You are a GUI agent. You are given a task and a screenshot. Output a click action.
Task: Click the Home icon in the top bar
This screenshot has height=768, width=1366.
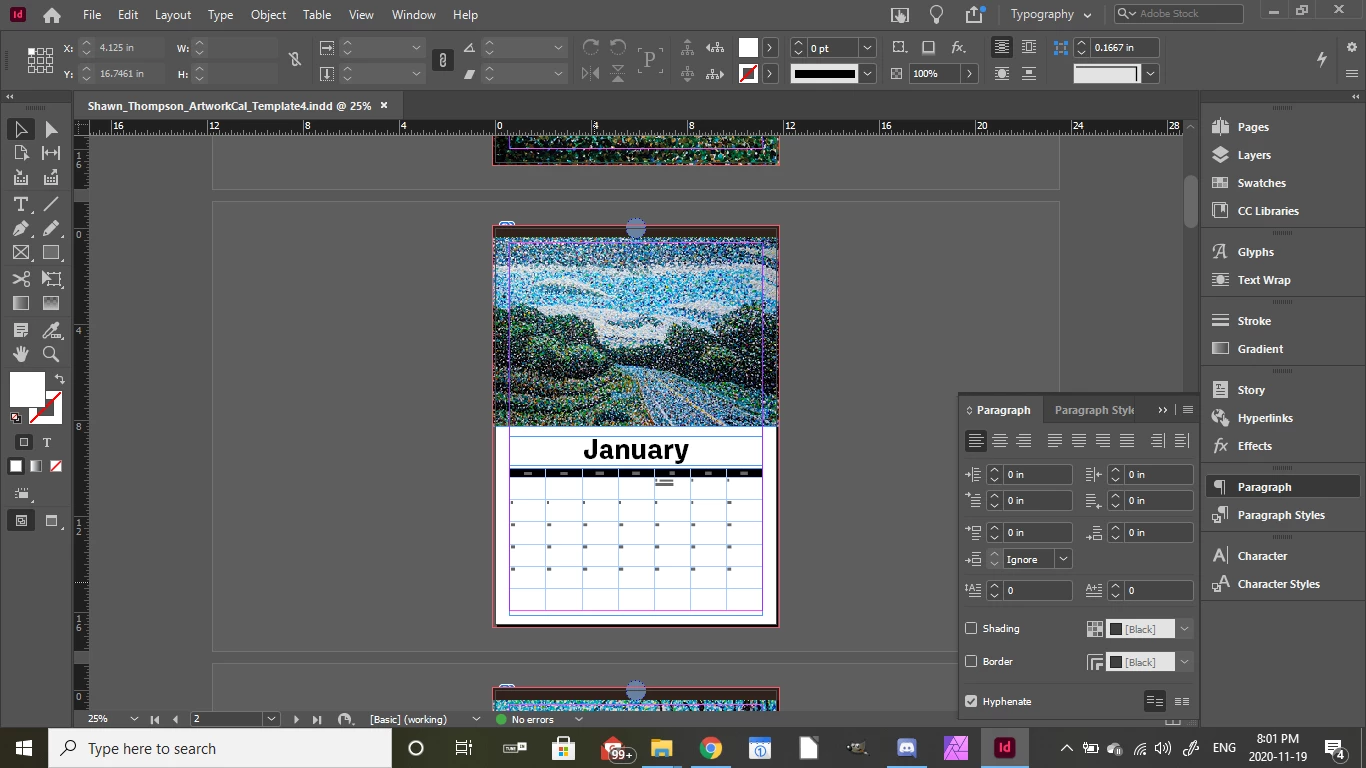click(x=52, y=15)
